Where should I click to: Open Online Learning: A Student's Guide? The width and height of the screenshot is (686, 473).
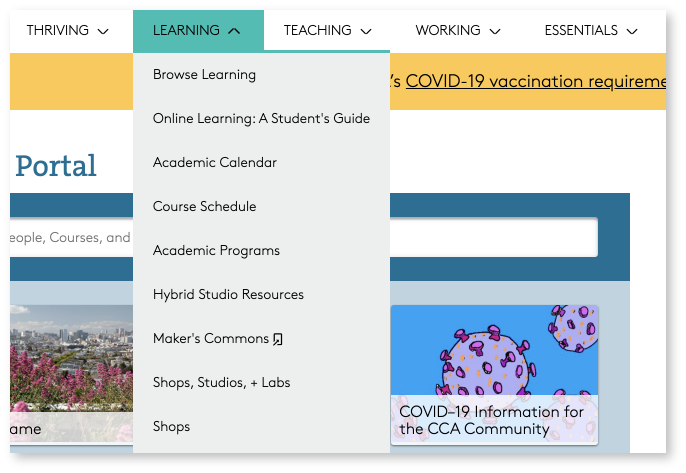coord(261,118)
